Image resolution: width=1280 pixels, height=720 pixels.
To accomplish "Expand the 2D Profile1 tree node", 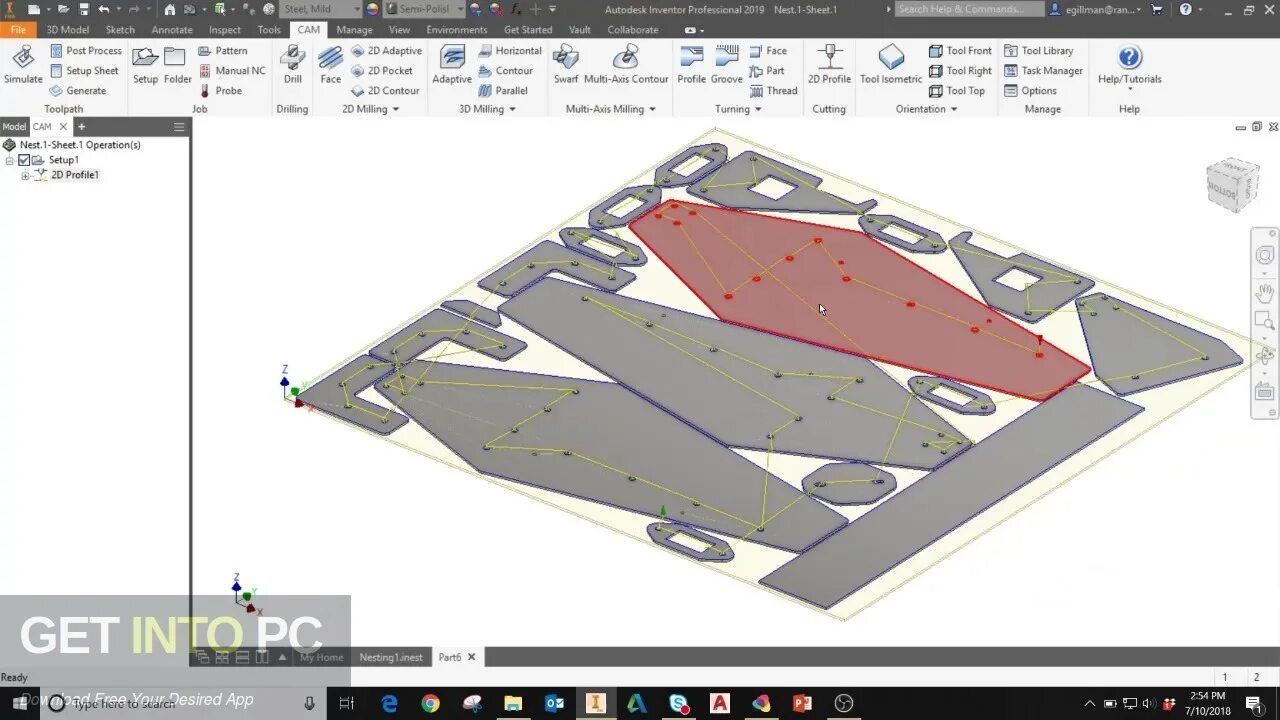I will tap(25, 175).
